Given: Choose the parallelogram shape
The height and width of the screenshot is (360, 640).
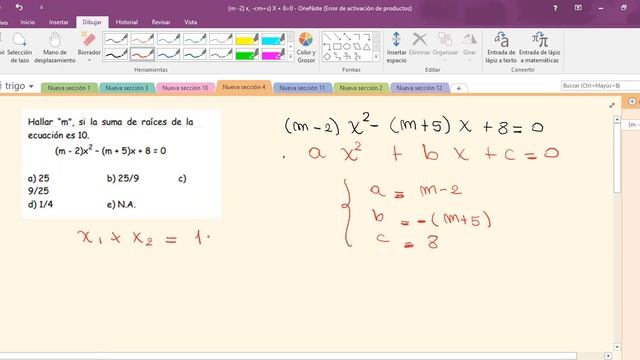Looking at the screenshot, I should click(x=357, y=47).
